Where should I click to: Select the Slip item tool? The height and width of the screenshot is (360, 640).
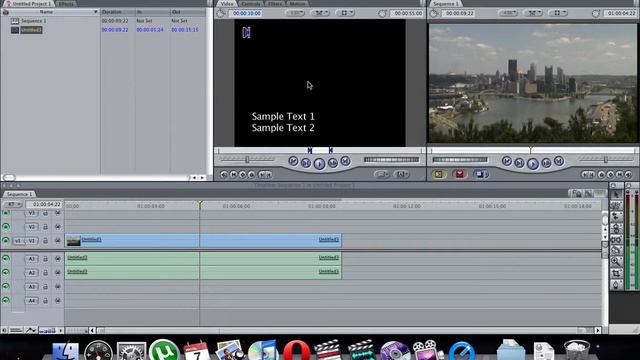(616, 239)
